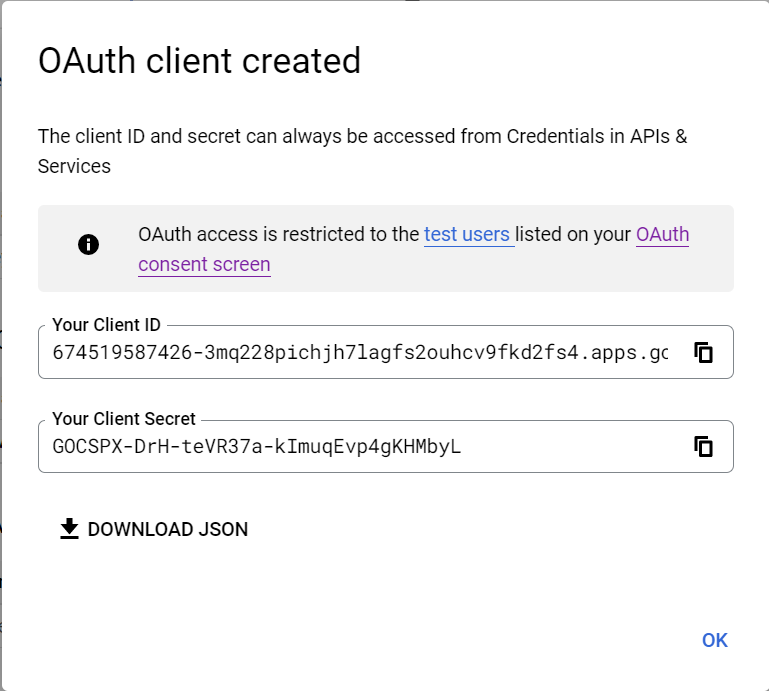Click the word 'Services' in the description

point(74,166)
